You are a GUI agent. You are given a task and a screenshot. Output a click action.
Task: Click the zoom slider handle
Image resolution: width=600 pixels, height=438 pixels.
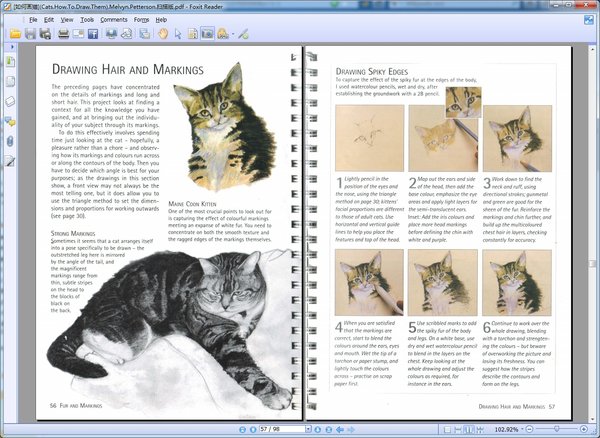557,429
